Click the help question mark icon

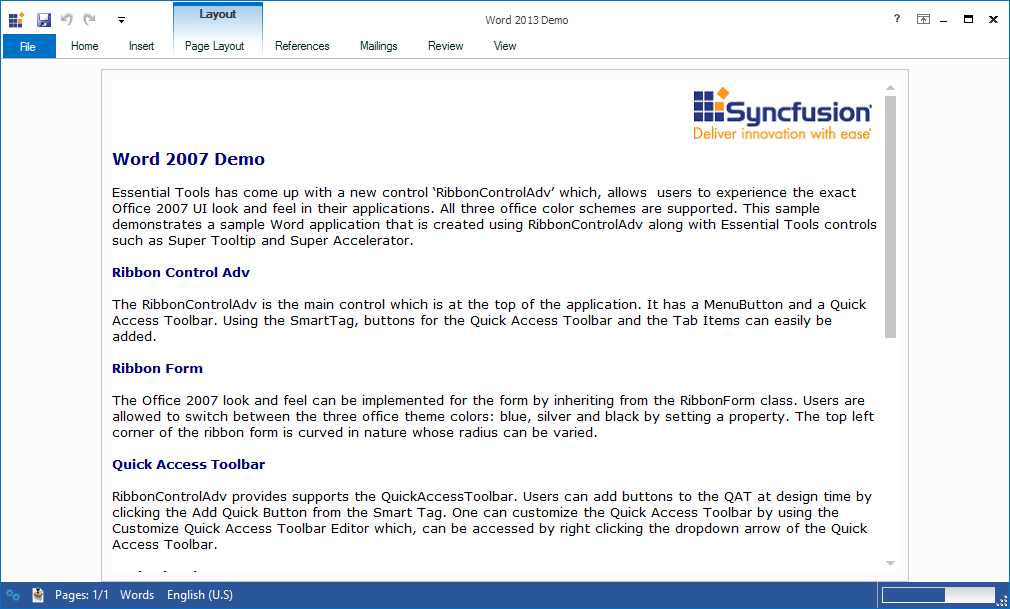pos(896,19)
